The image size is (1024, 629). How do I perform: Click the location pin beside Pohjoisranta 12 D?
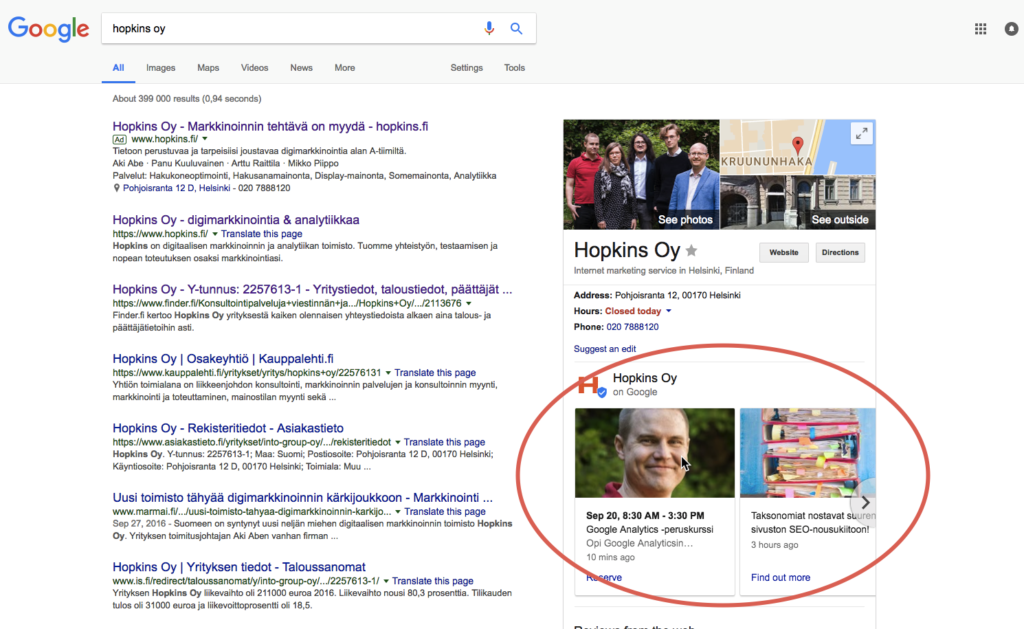click(116, 188)
